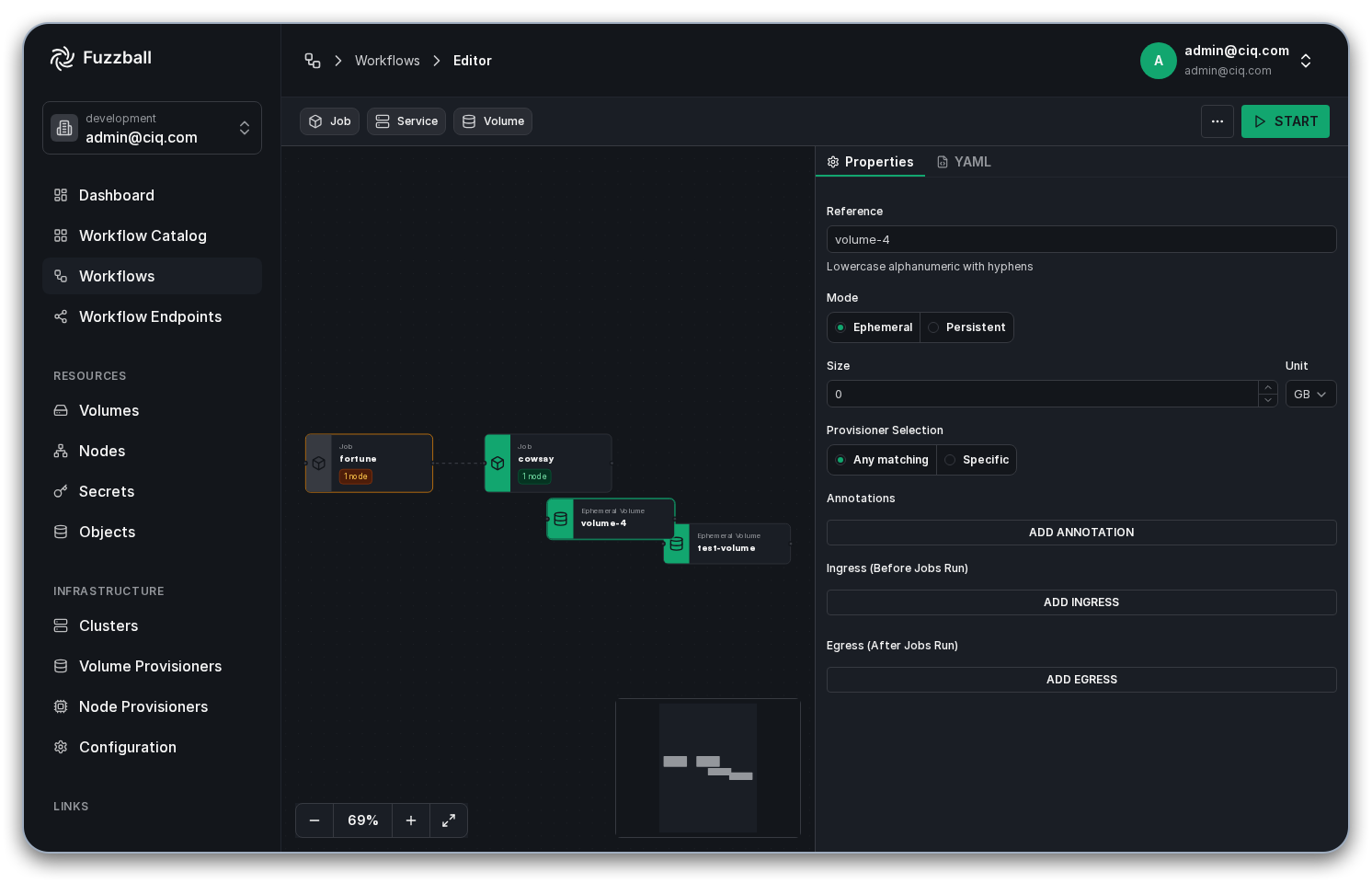The image size is (1372, 883).
Task: Zoom out the canvas with minus
Action: pos(314,820)
